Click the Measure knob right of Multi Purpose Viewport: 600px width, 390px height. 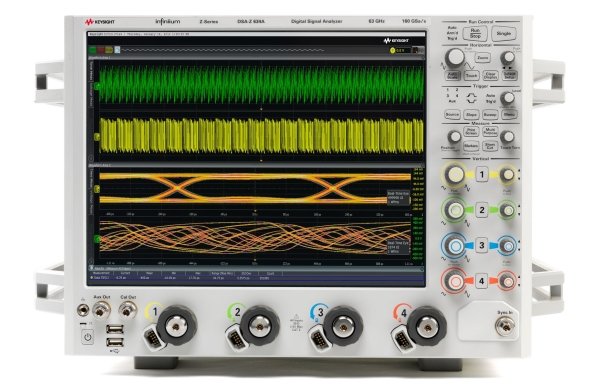pos(507,137)
